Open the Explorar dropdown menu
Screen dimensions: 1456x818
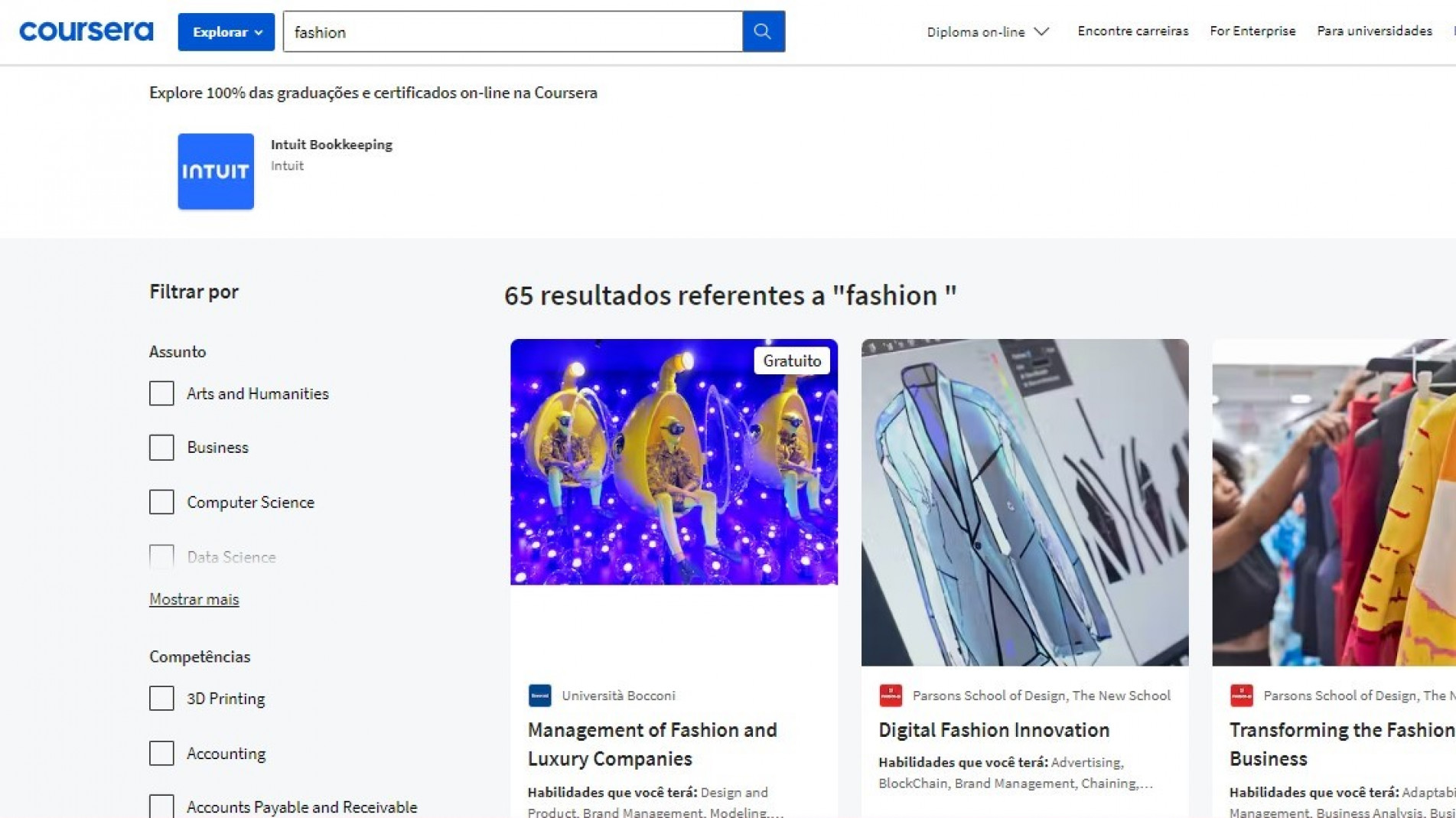226,32
